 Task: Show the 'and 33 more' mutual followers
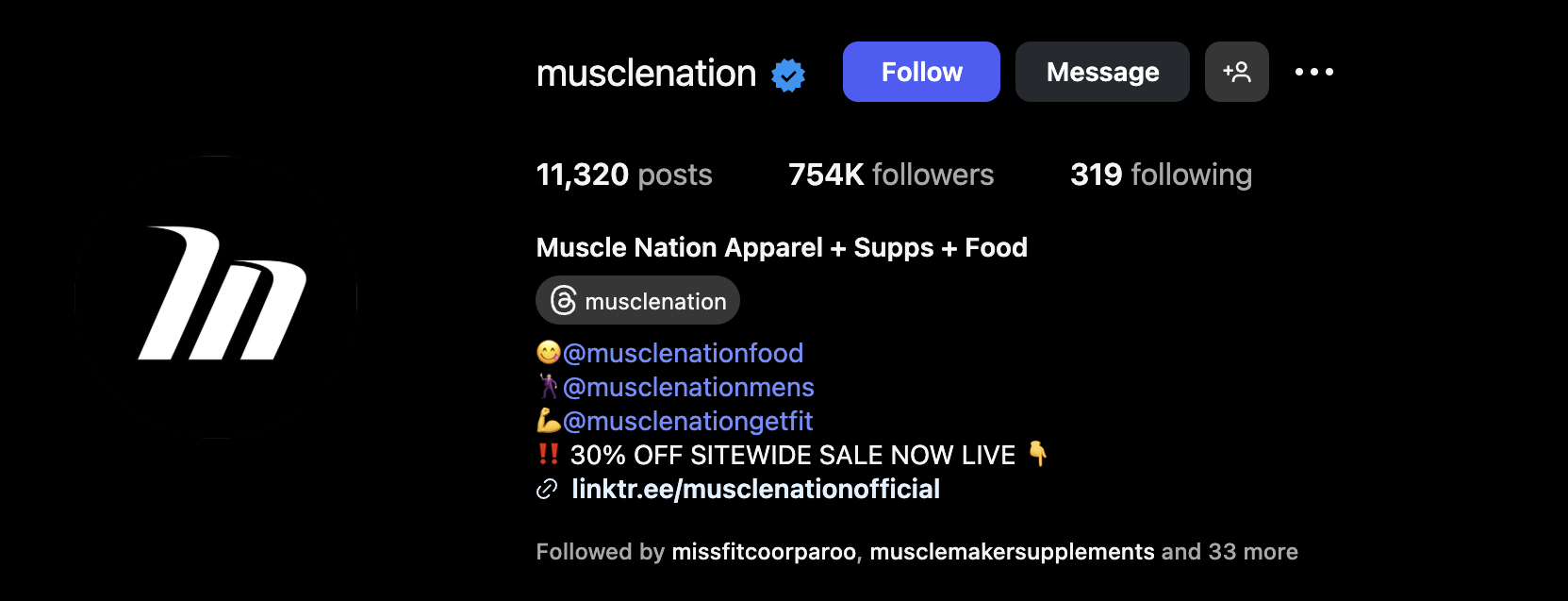pos(1230,552)
